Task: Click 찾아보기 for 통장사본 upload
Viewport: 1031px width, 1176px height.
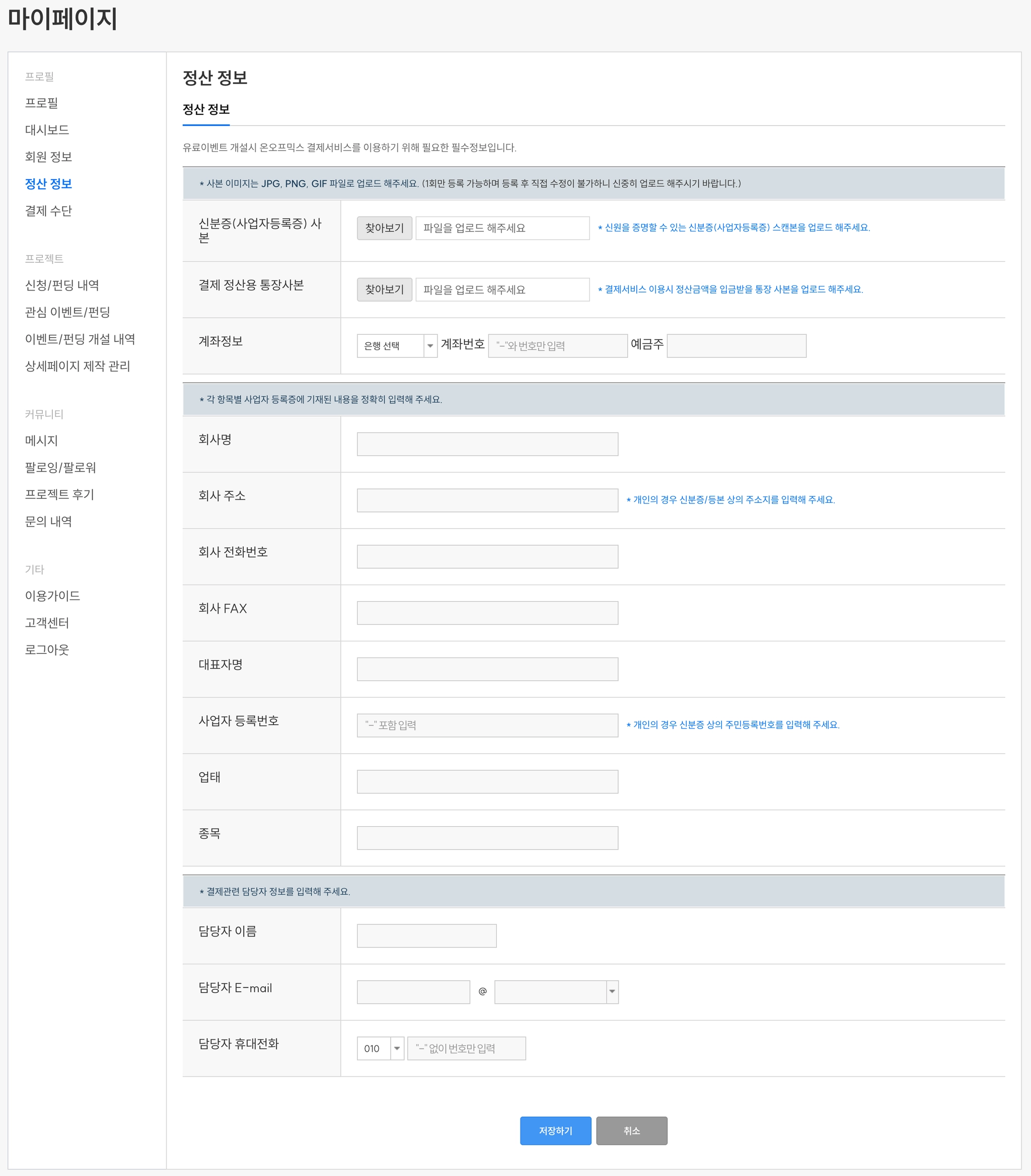Action: pyautogui.click(x=384, y=289)
